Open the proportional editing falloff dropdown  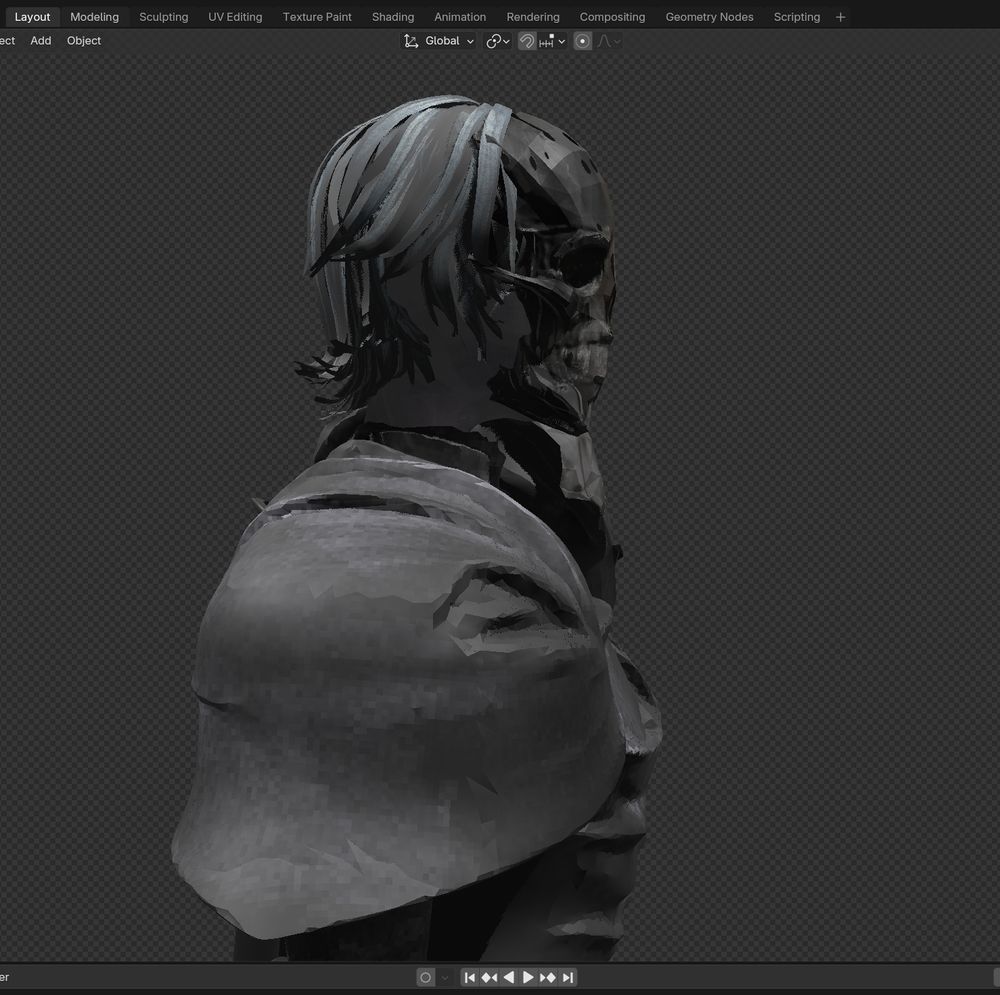point(609,41)
